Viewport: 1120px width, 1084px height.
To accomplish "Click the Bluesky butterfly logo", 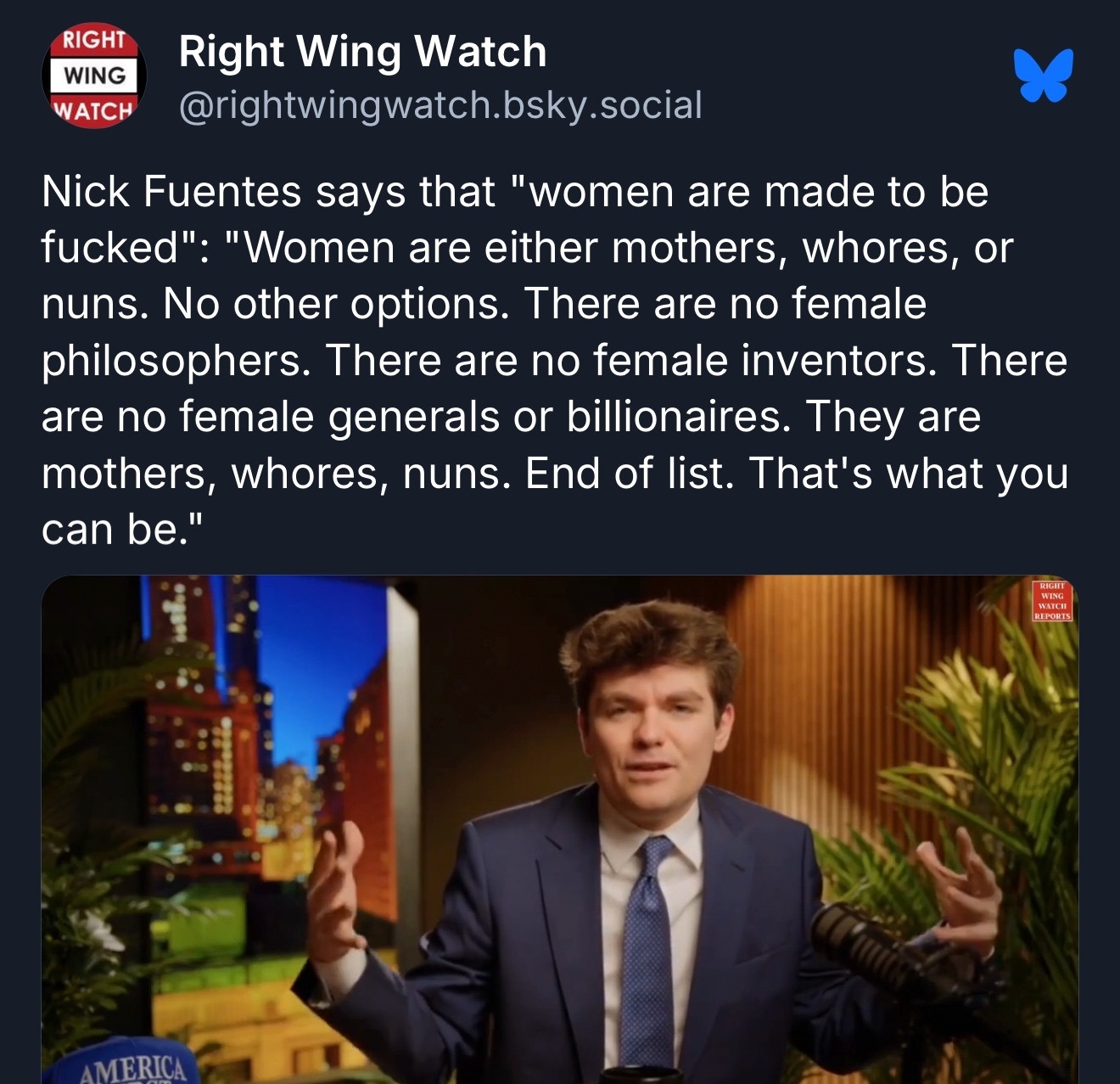I will (1043, 76).
